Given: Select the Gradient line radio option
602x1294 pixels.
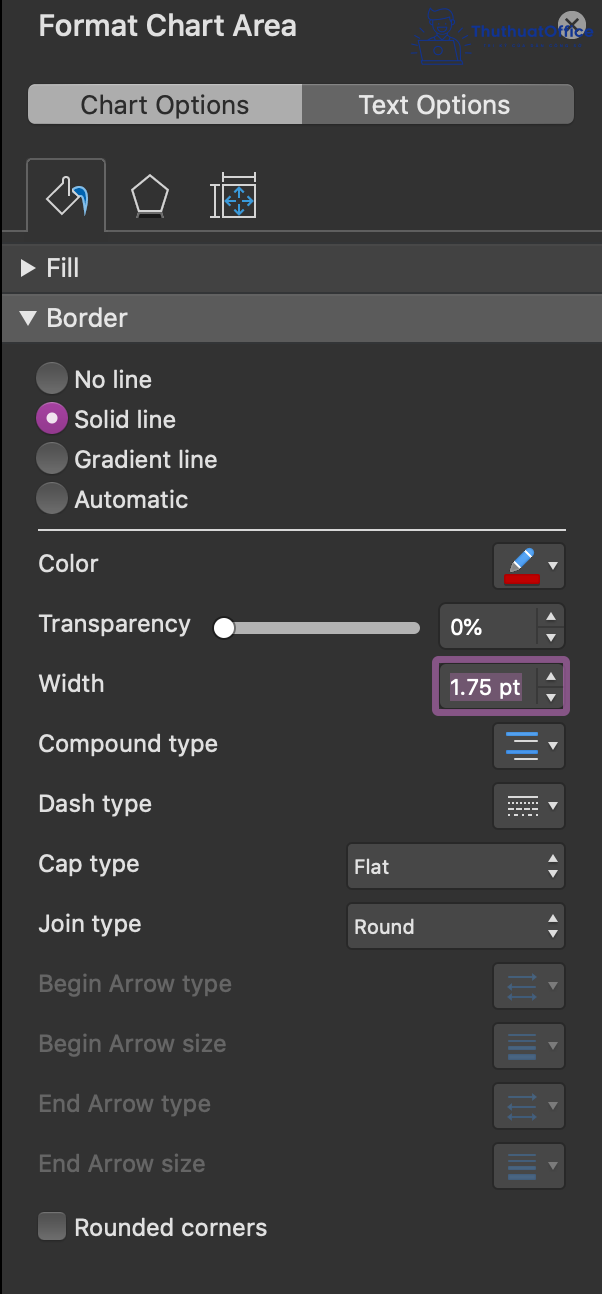Looking at the screenshot, I should [x=52, y=459].
